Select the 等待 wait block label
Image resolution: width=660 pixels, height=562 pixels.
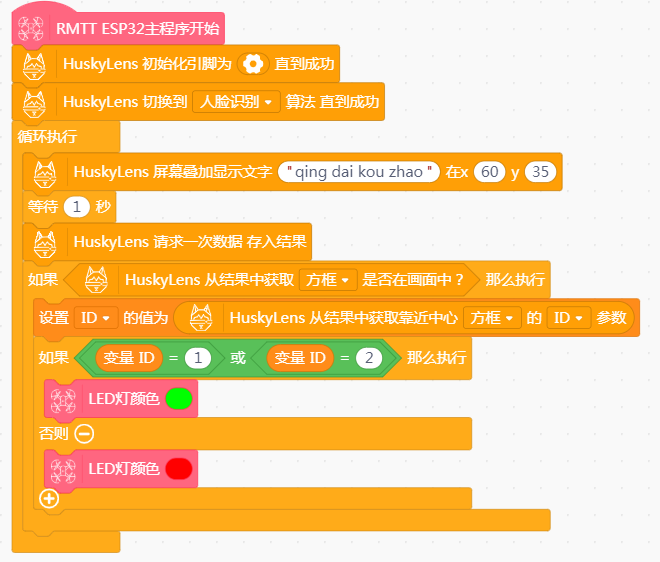click(x=43, y=207)
